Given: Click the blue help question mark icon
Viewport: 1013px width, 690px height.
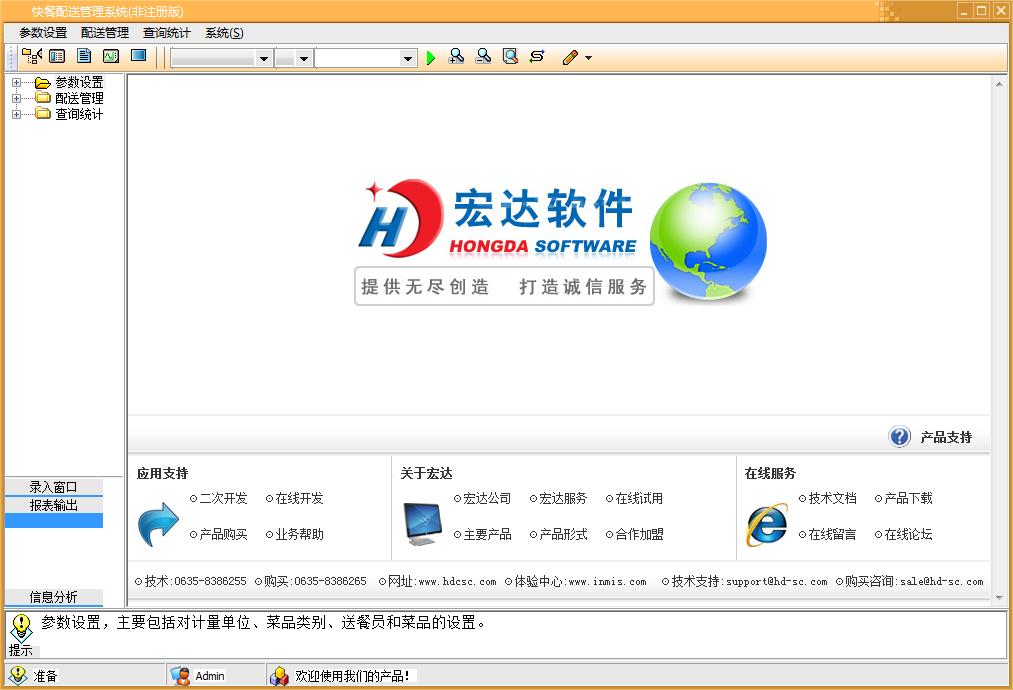Looking at the screenshot, I should 899,437.
